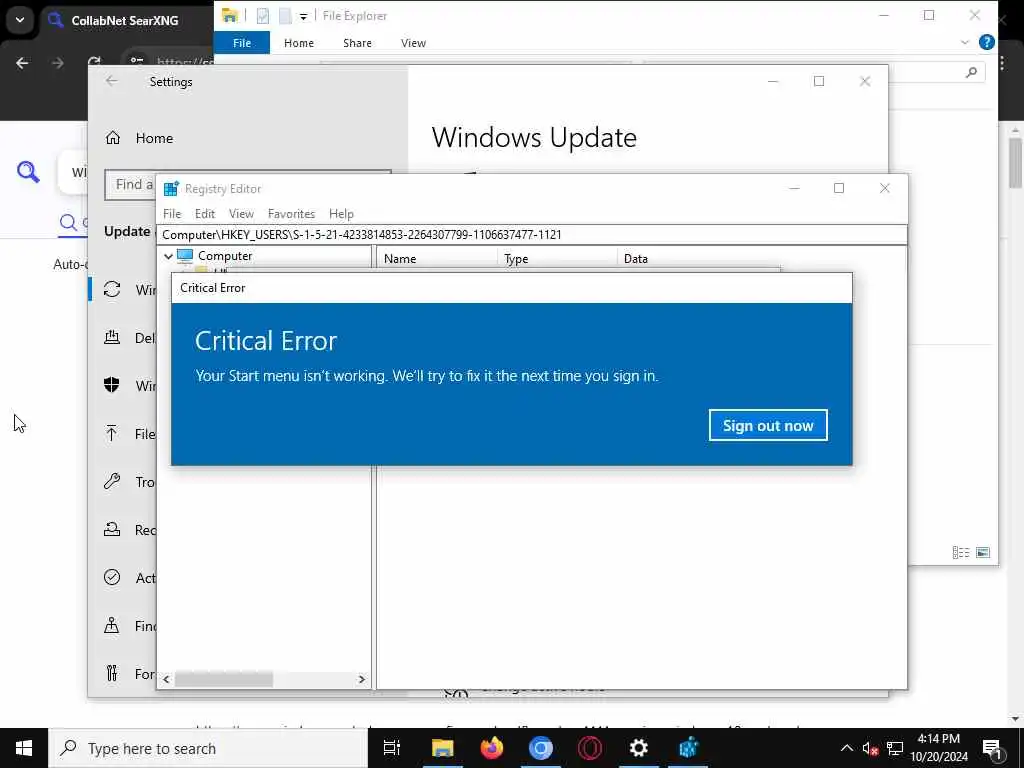Screen dimensions: 1024x768
Task: Collapse the Computer node in registry tree
Action: [x=168, y=256]
